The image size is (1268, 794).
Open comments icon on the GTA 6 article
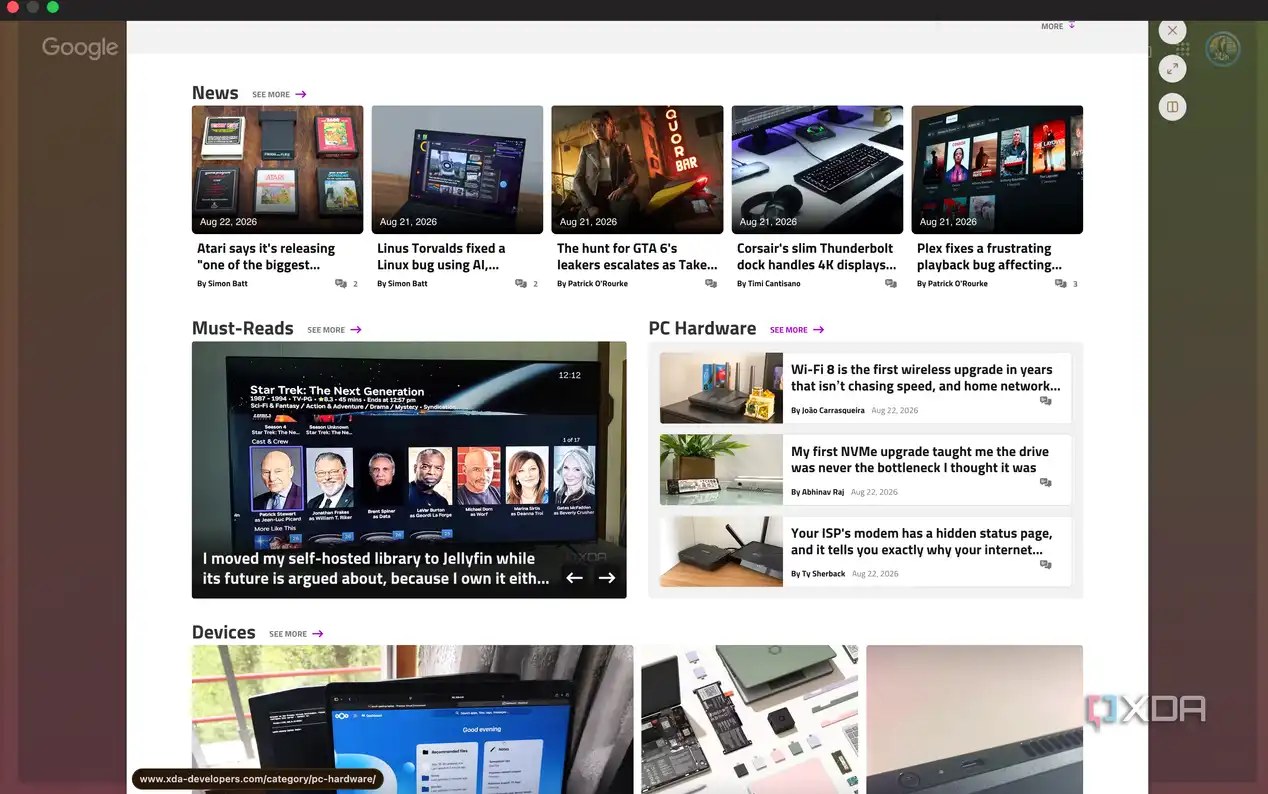[711, 284]
